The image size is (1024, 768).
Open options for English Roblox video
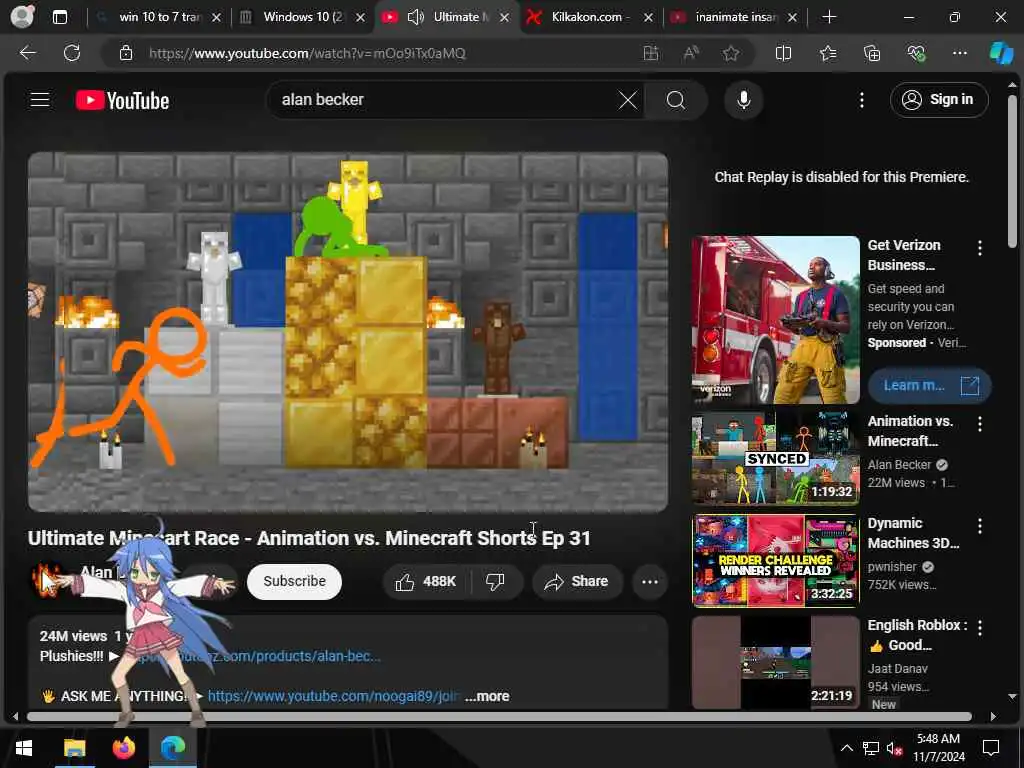980,628
